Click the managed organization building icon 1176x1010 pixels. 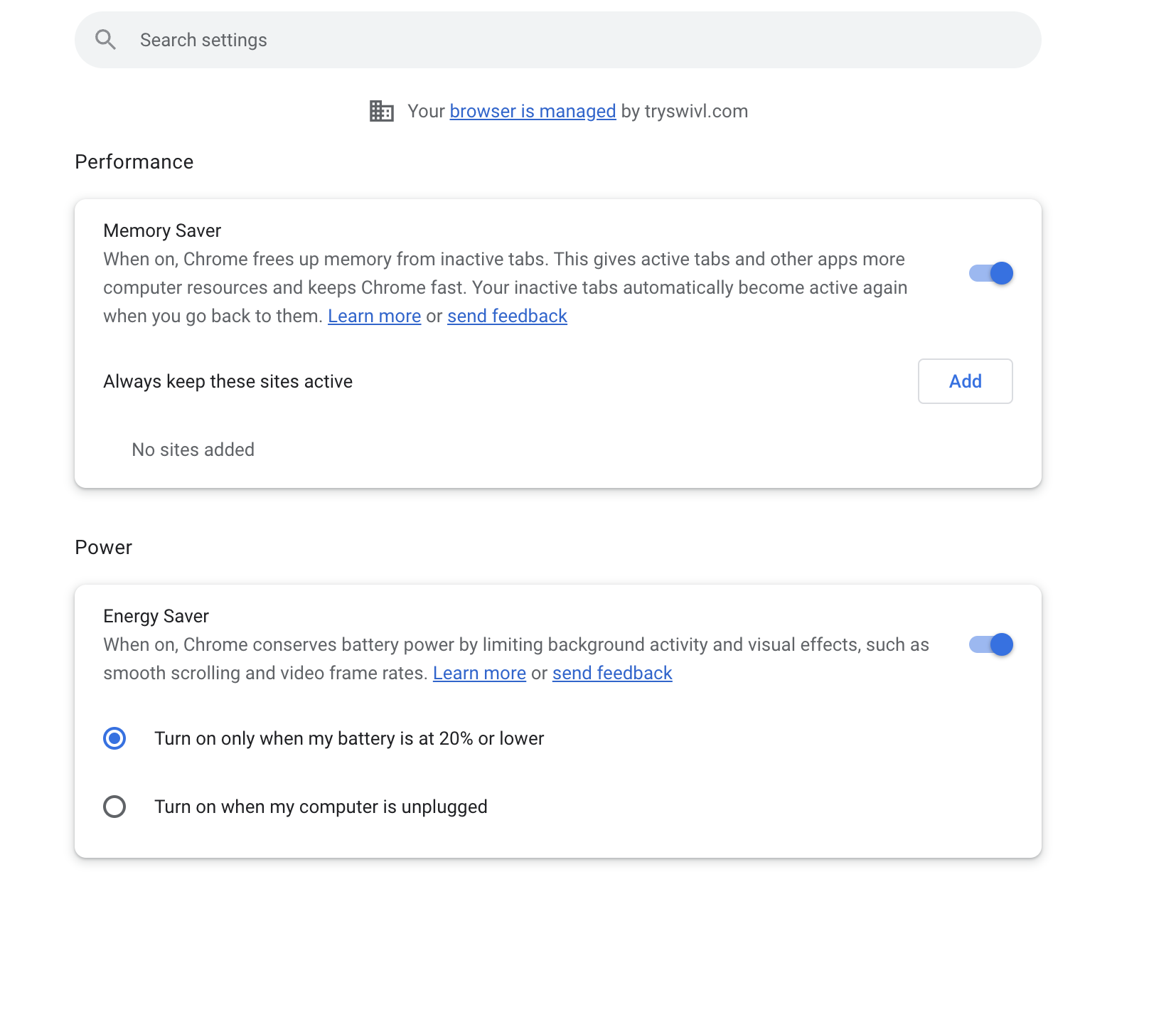(x=381, y=111)
